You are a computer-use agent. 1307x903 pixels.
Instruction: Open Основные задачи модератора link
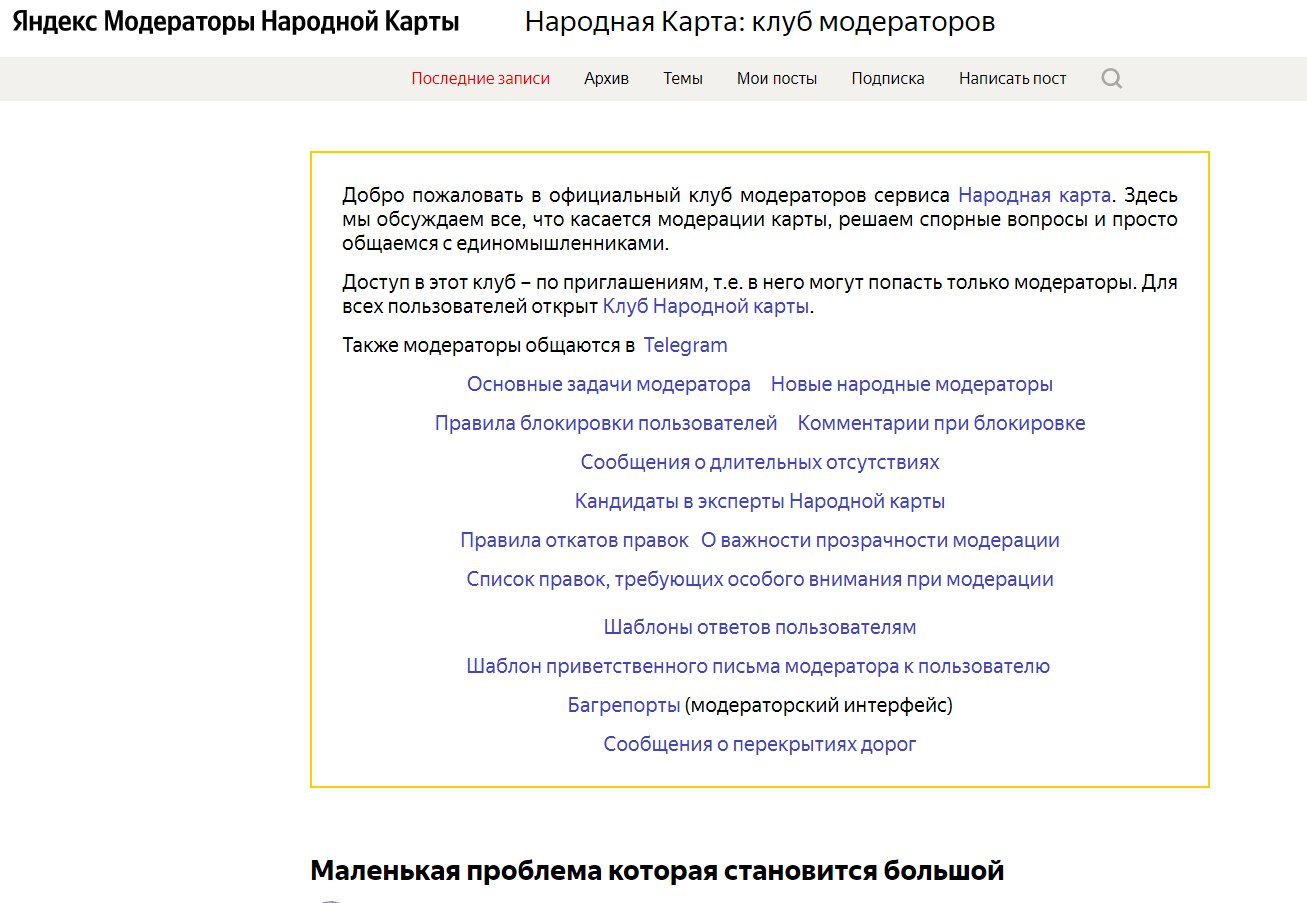pyautogui.click(x=608, y=384)
